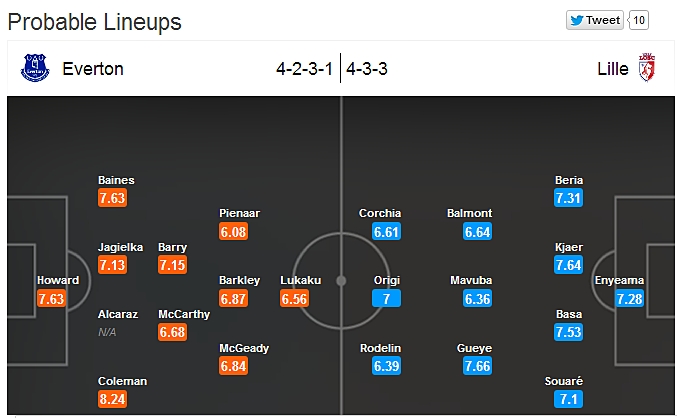Image resolution: width=677 pixels, height=418 pixels.
Task: Select Souaré's 7.1 rating badge
Action: [x=569, y=399]
